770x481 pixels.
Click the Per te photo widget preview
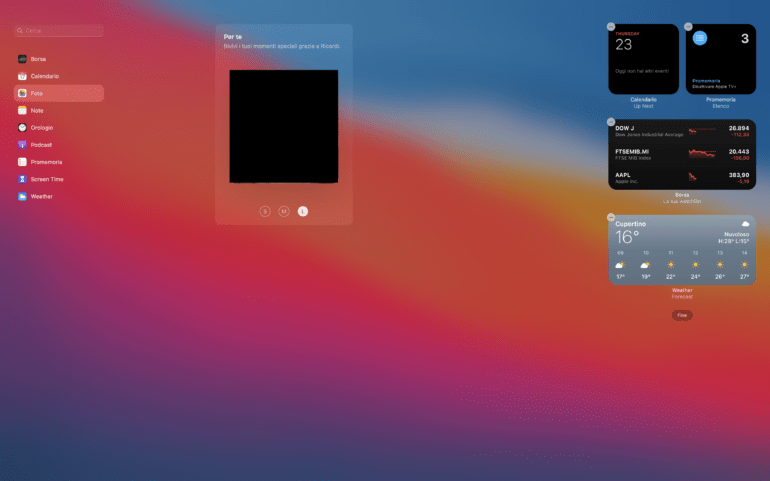point(284,126)
